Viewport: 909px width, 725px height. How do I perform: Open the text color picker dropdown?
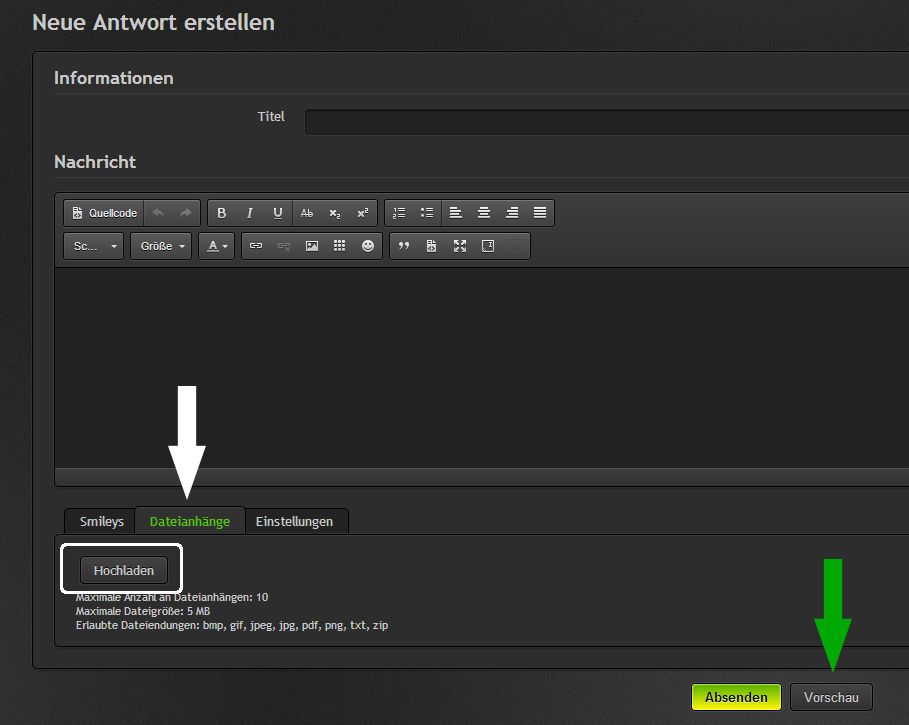click(216, 246)
